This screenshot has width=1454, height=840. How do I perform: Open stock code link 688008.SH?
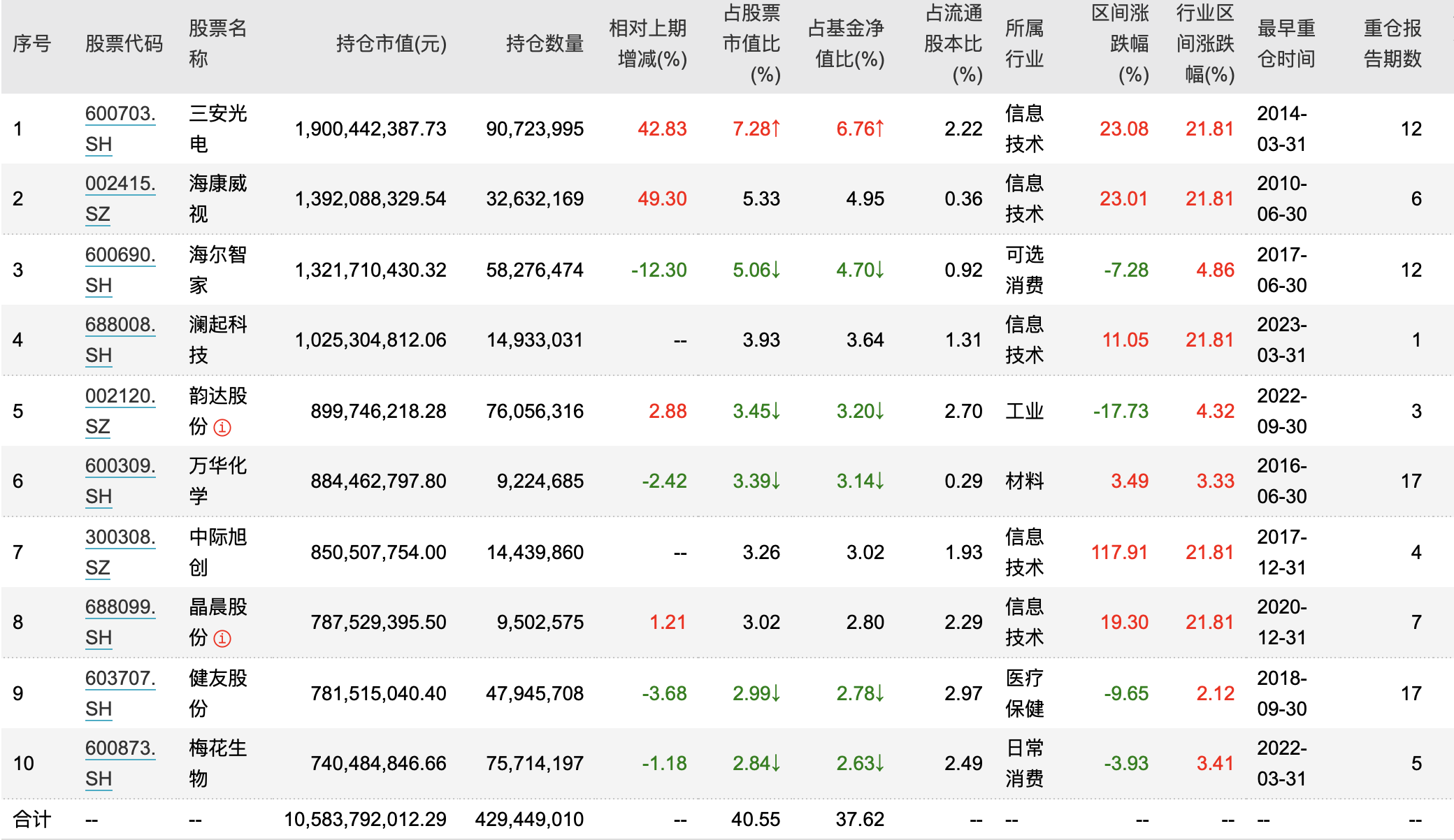click(x=120, y=340)
